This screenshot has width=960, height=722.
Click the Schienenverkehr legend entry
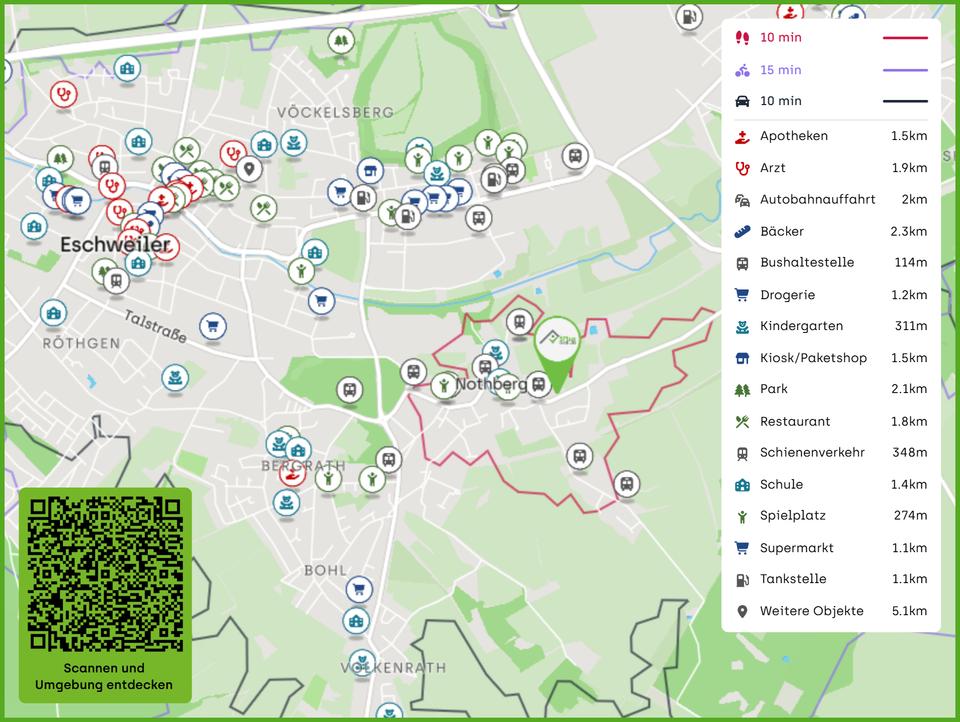click(812, 453)
